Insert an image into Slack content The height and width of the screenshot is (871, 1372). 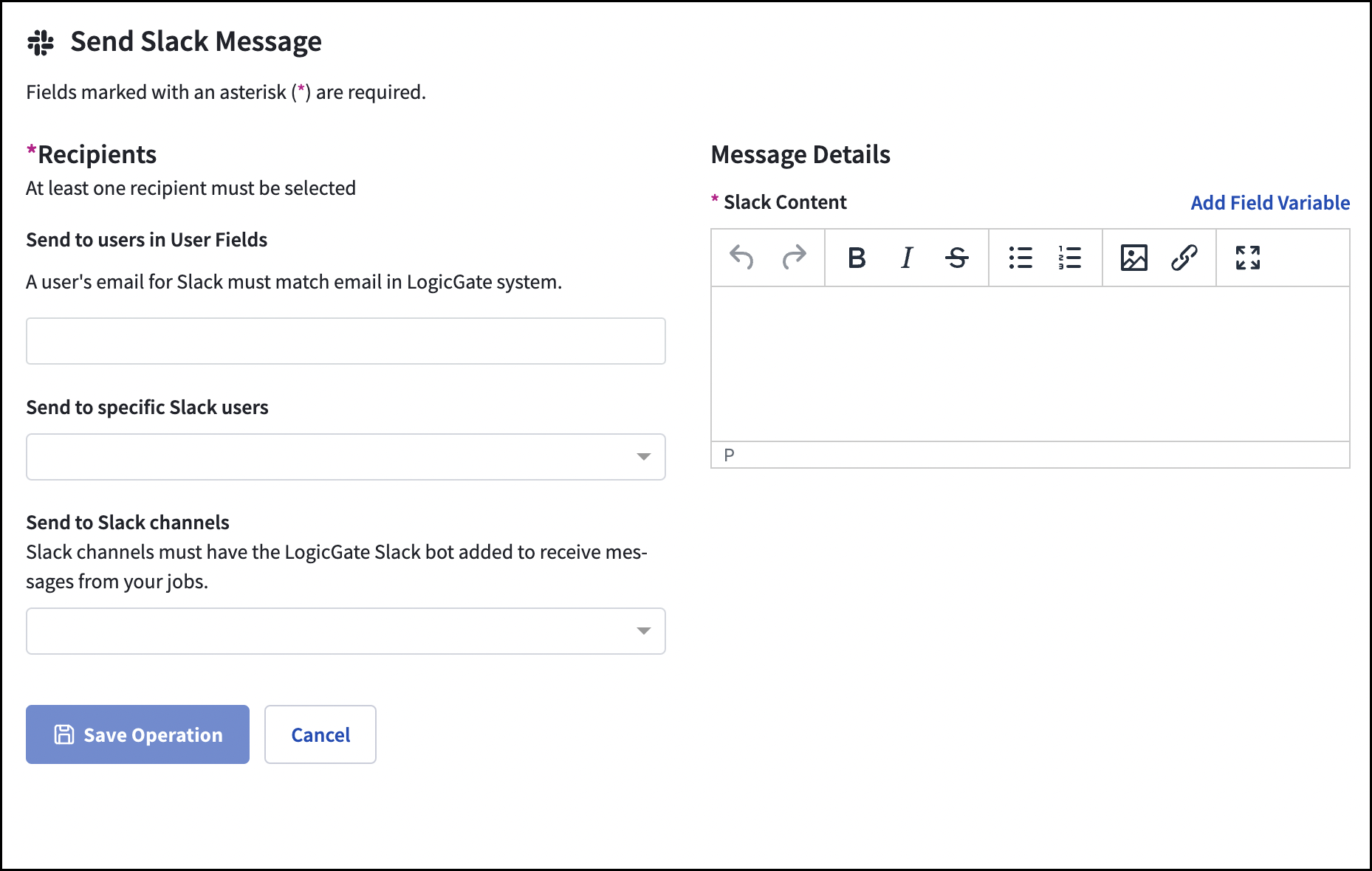(x=1133, y=258)
